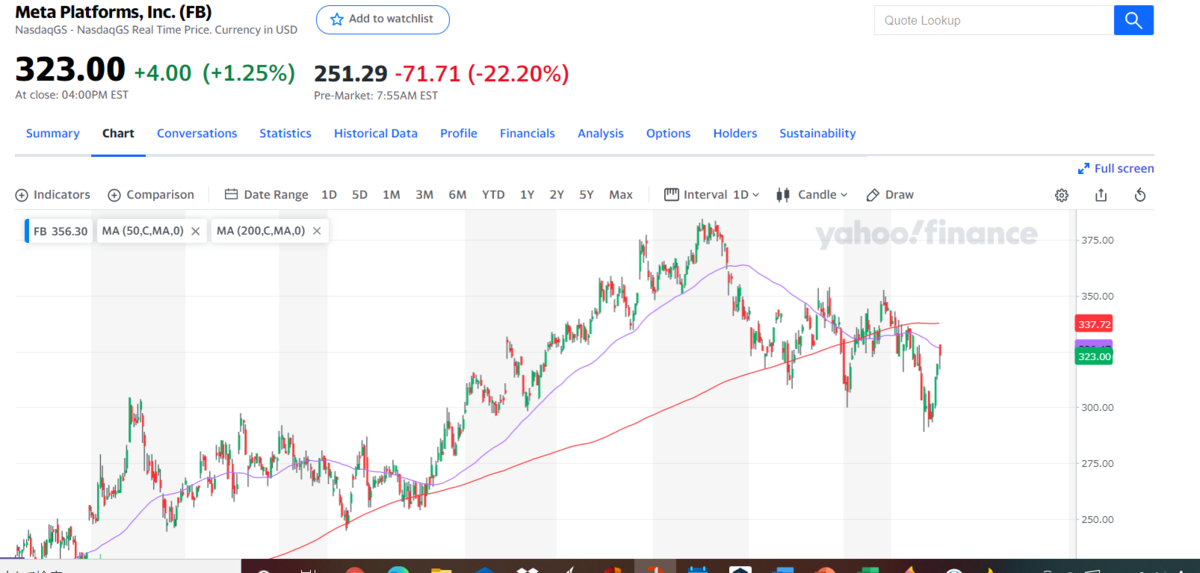Open the Historical Data tab
The height and width of the screenshot is (573, 1200).
(376, 133)
